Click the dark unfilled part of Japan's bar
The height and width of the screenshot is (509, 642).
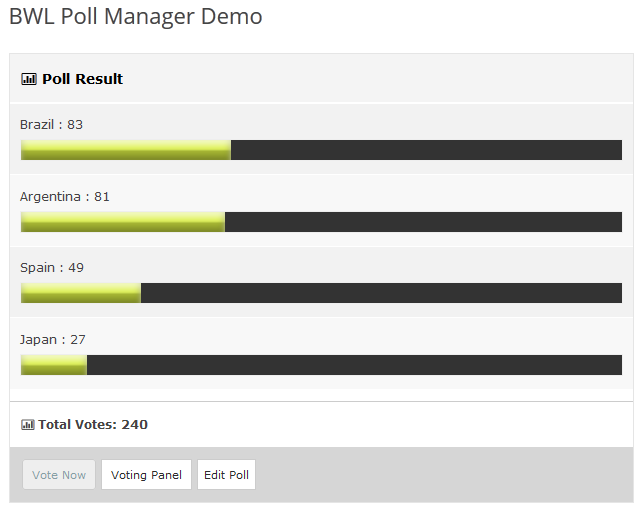[354, 365]
